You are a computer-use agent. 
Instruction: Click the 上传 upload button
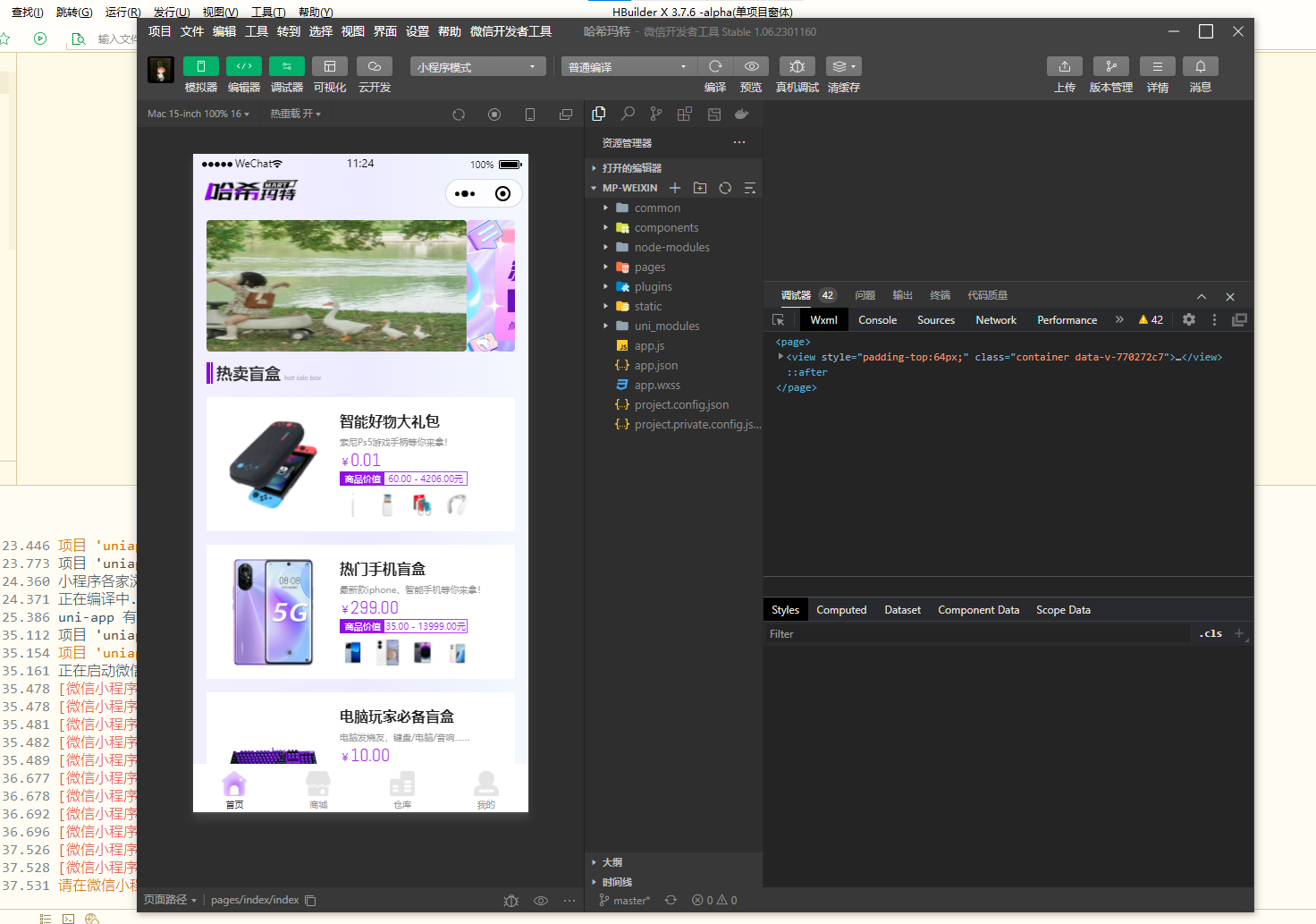coord(1065,66)
